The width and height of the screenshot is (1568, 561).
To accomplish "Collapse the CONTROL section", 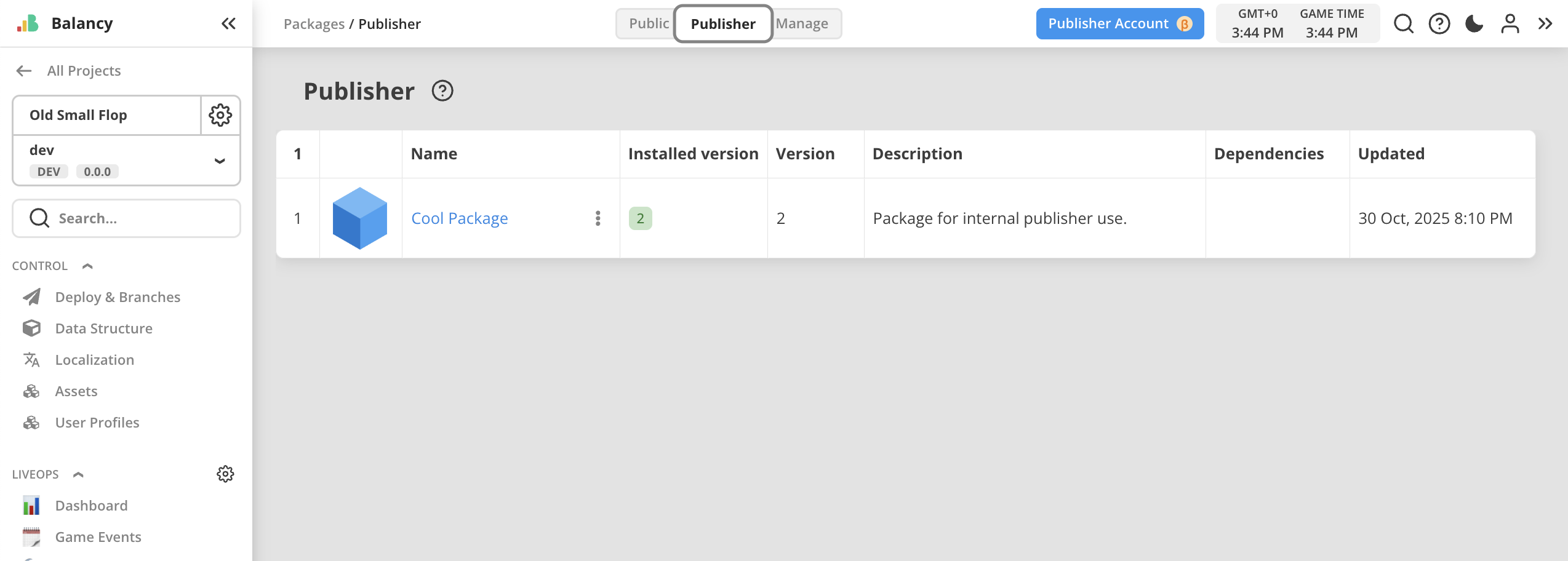I will coord(87,266).
